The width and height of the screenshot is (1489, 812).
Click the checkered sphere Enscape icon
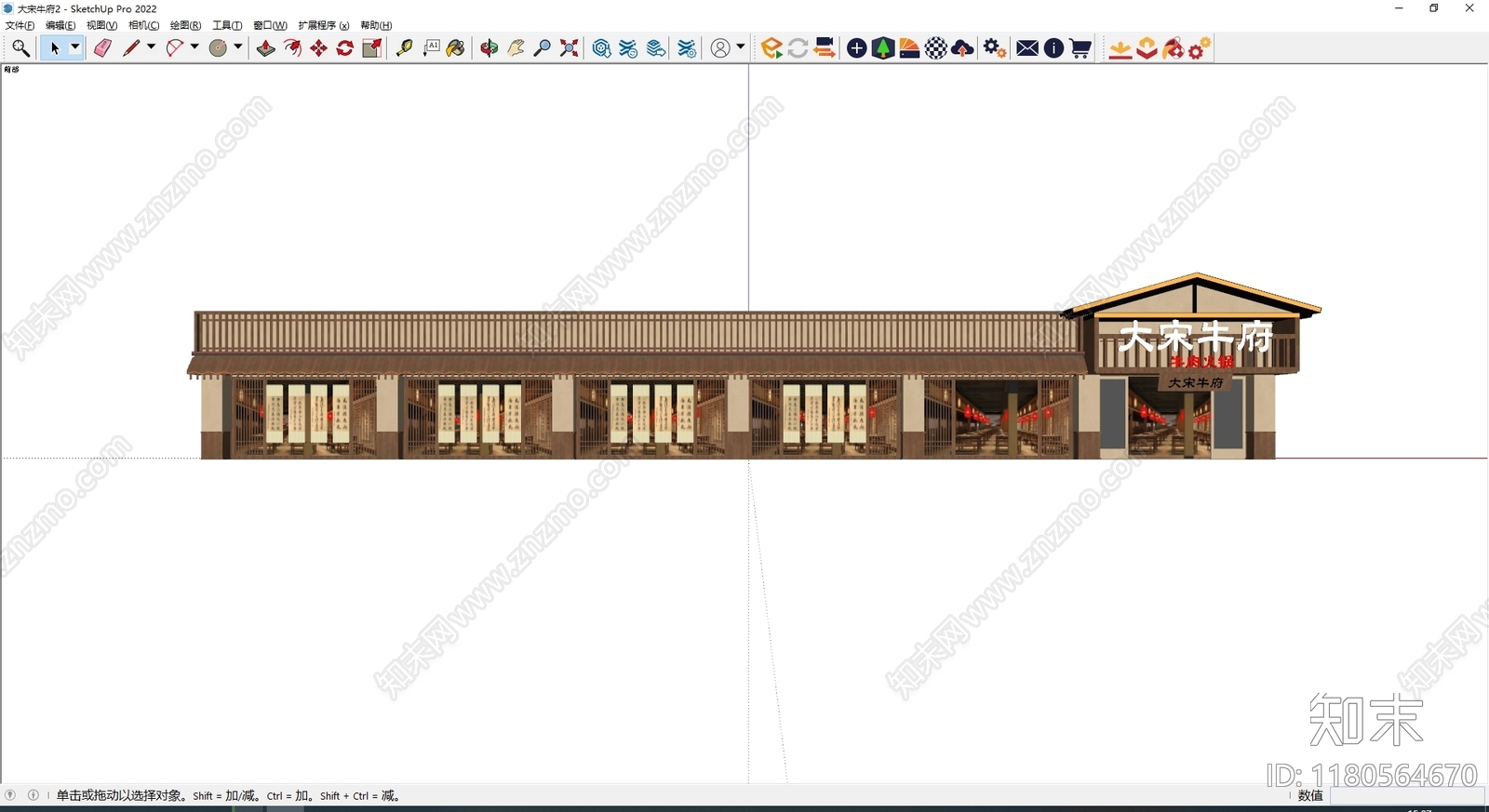point(936,48)
